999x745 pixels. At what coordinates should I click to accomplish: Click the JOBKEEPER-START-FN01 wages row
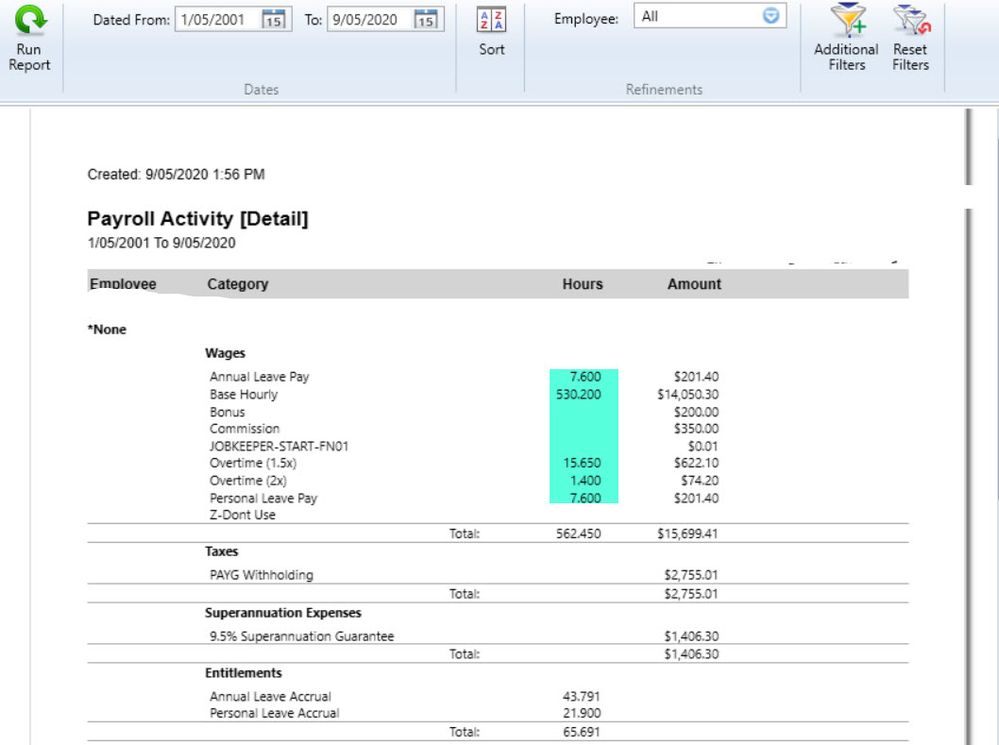tap(285, 446)
